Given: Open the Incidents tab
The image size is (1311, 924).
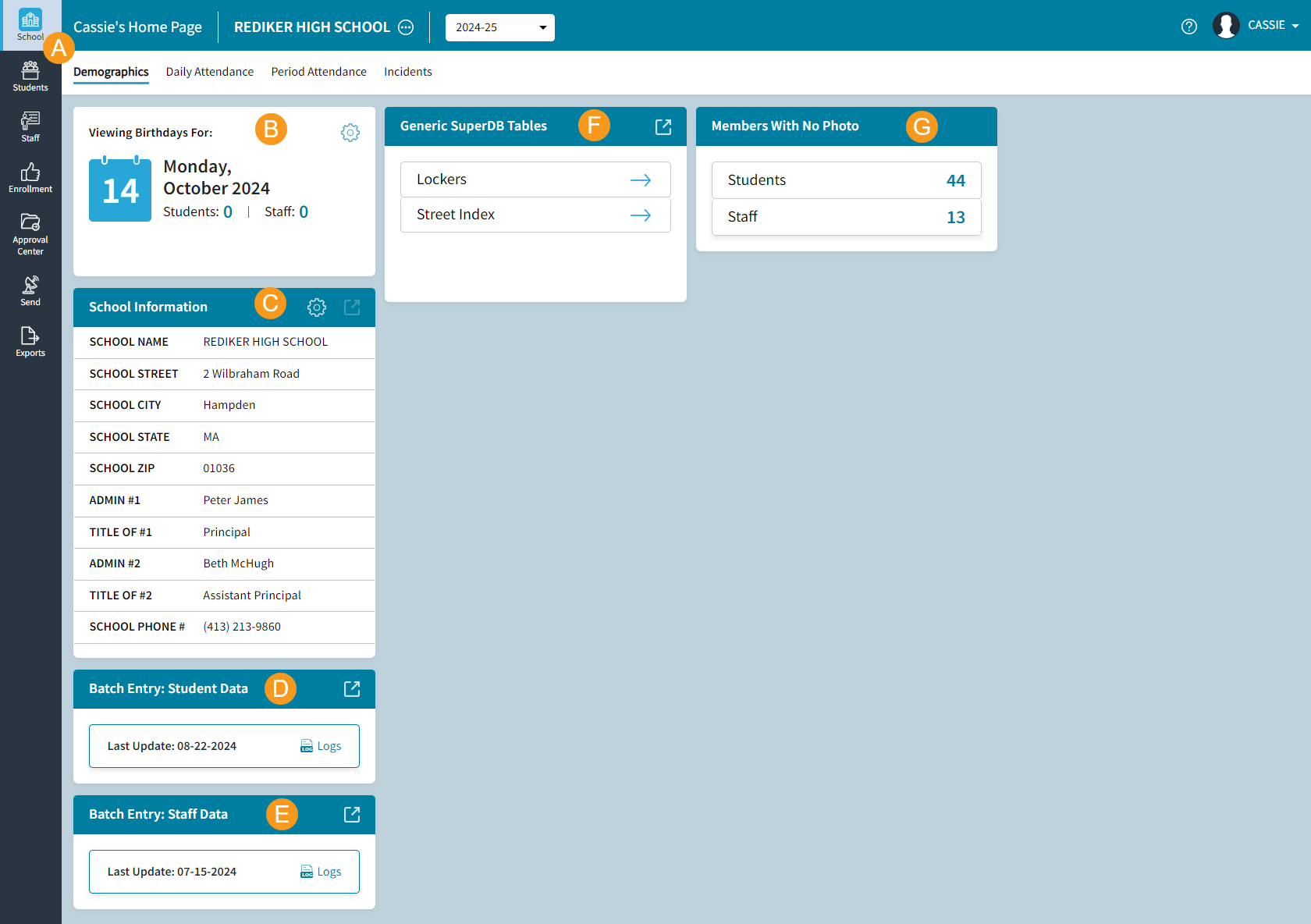Looking at the screenshot, I should point(407,71).
